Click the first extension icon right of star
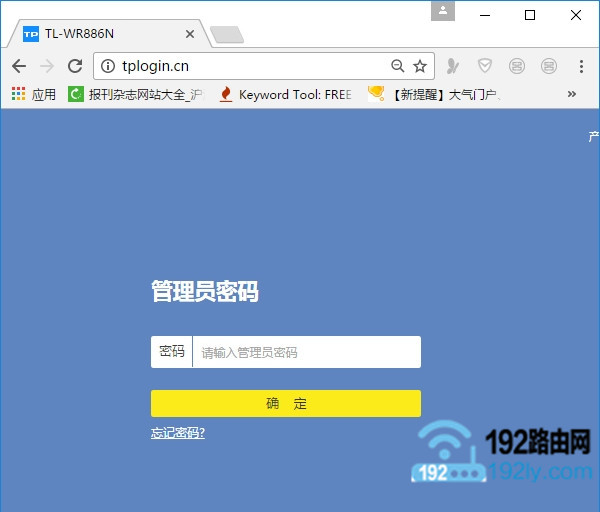The width and height of the screenshot is (600, 512). 453,66
